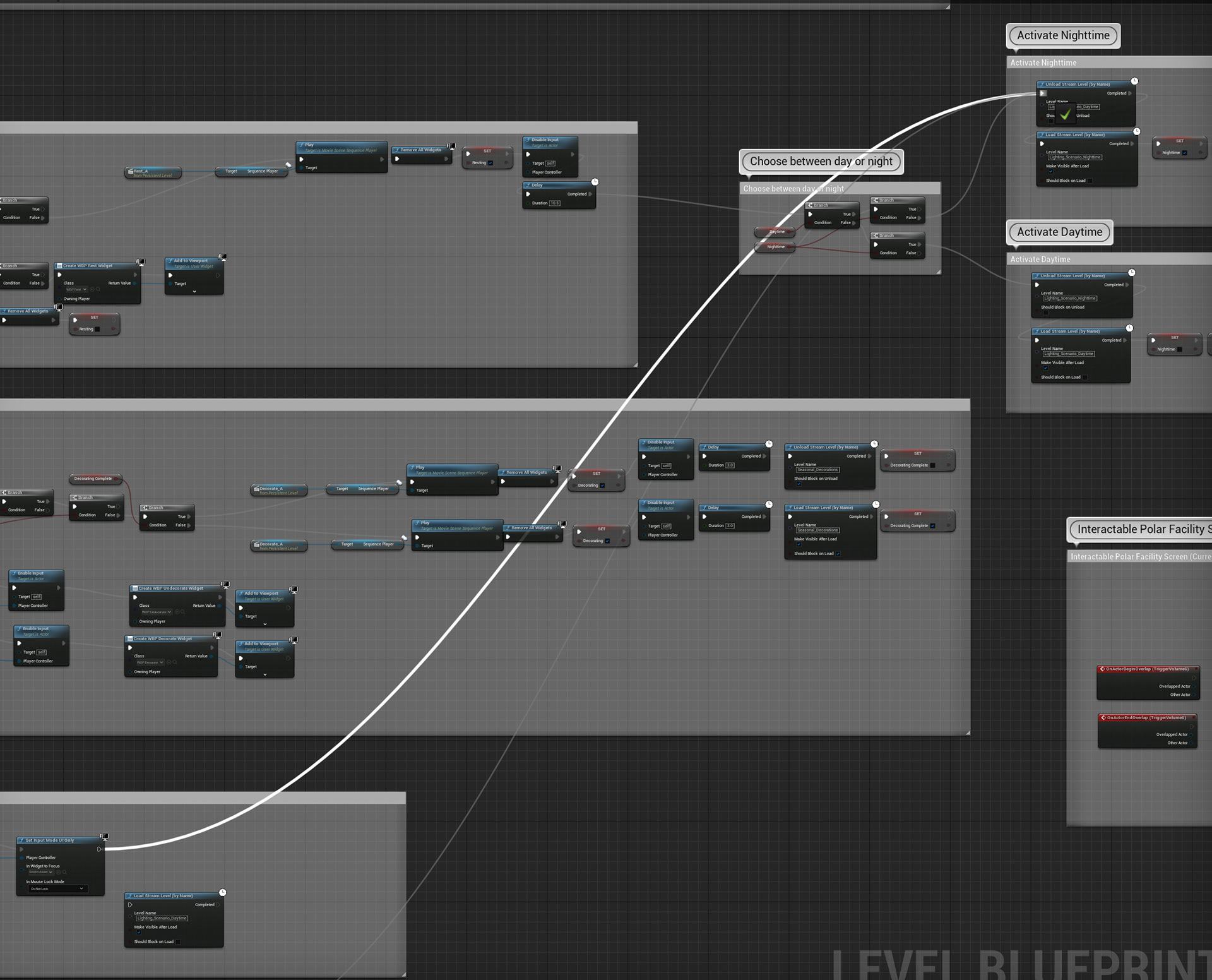Click monitor icon on Create WBP Undecorate Widget node
The height and width of the screenshot is (980, 1212).
pos(225,585)
